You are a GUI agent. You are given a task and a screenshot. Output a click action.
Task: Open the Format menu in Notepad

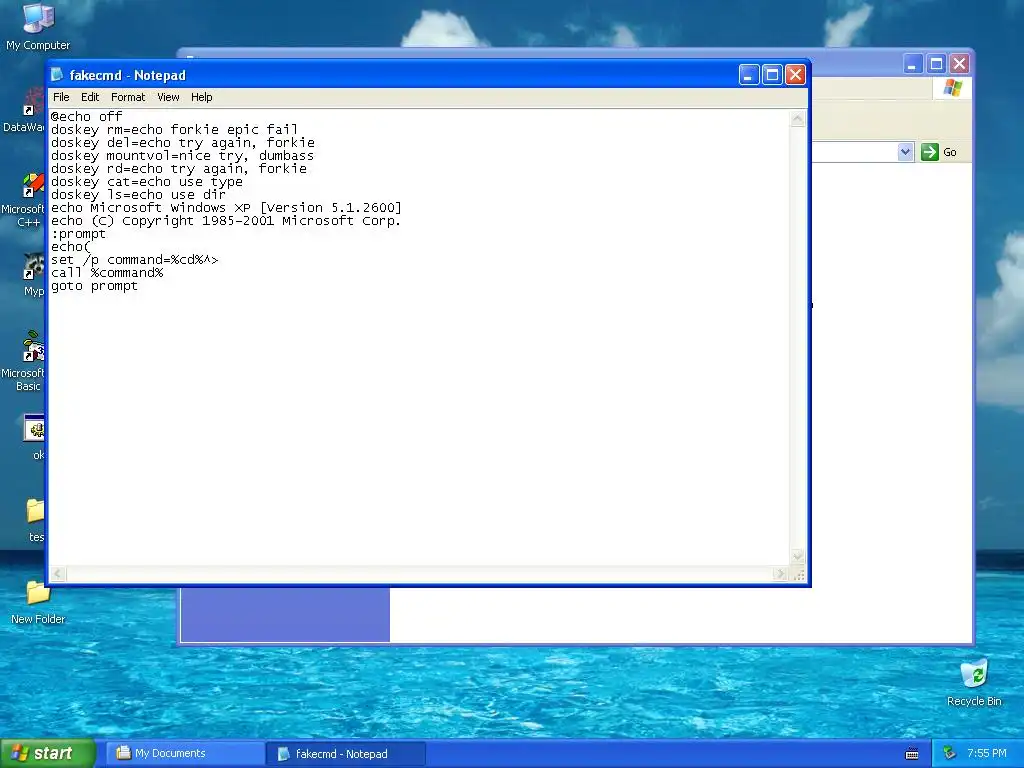pos(127,97)
